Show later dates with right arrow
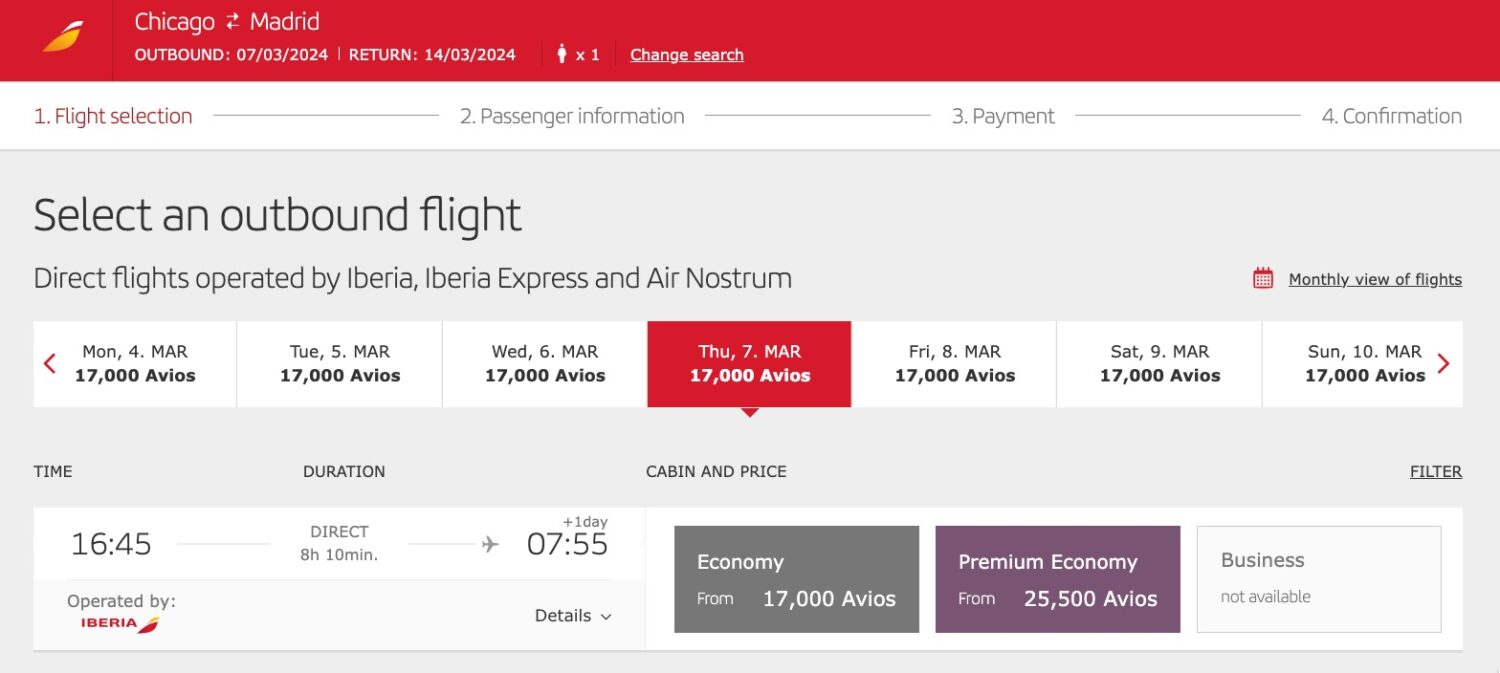The image size is (1500, 673). (1443, 364)
